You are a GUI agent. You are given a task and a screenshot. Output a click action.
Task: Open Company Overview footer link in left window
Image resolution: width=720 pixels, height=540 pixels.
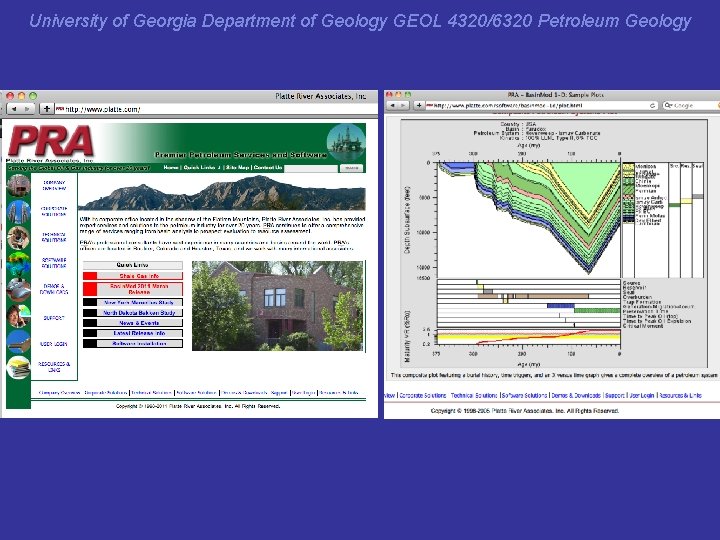[60, 393]
